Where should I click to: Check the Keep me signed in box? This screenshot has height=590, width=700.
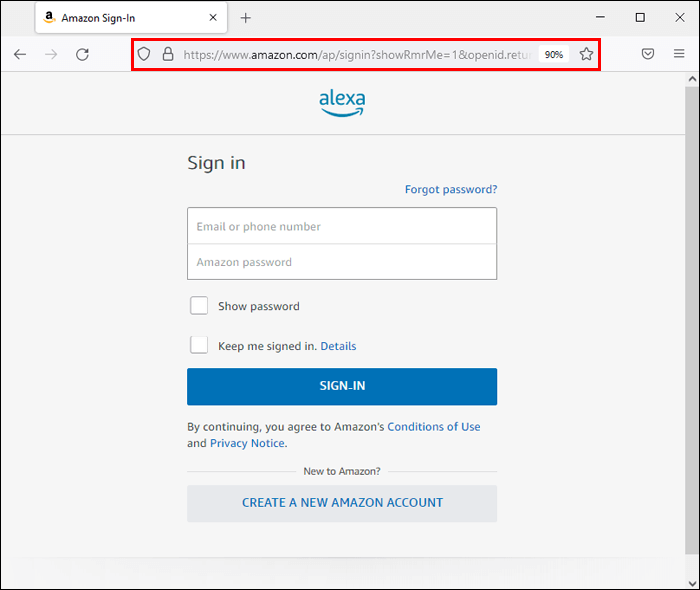click(199, 345)
